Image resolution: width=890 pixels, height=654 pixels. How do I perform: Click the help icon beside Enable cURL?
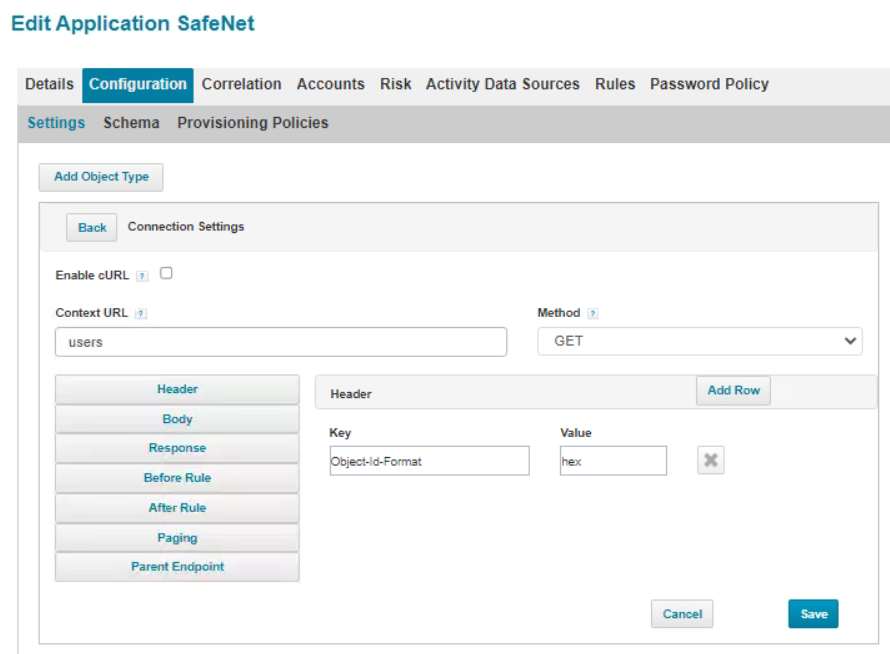[x=142, y=276]
